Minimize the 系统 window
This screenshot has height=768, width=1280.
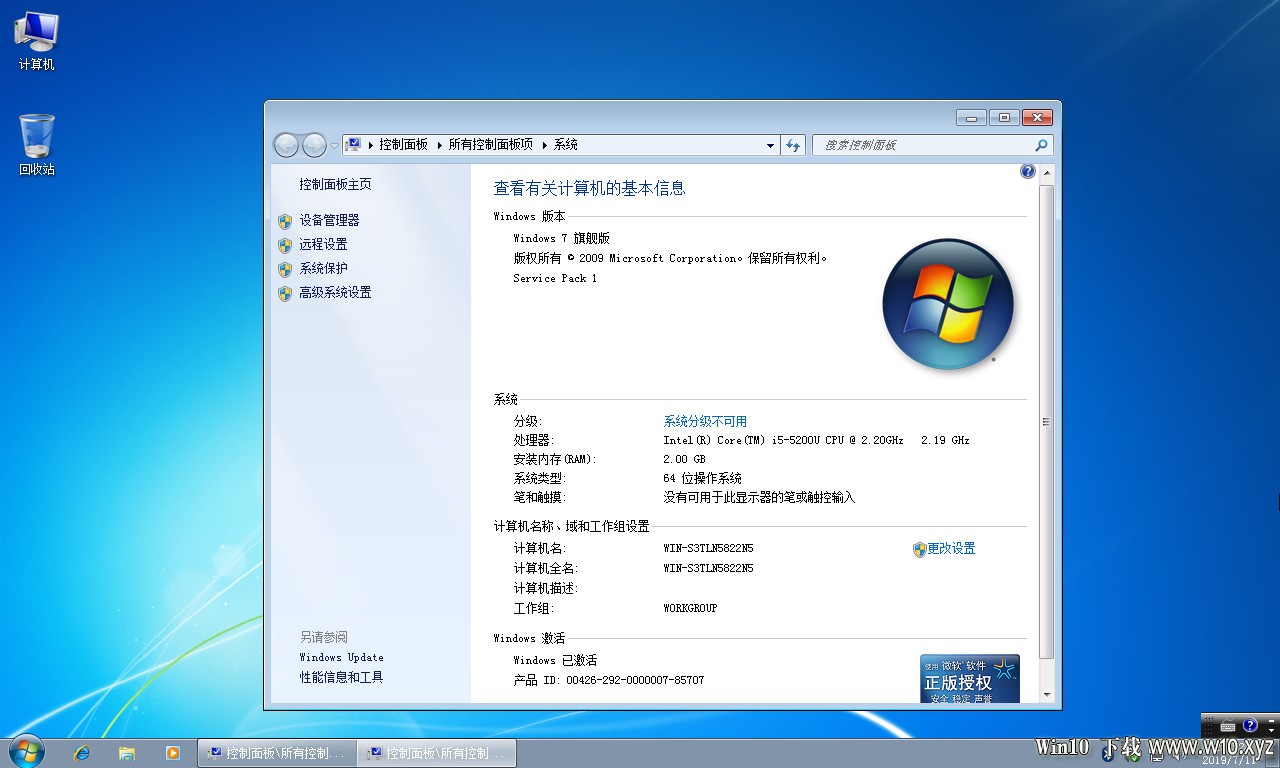pos(971,117)
